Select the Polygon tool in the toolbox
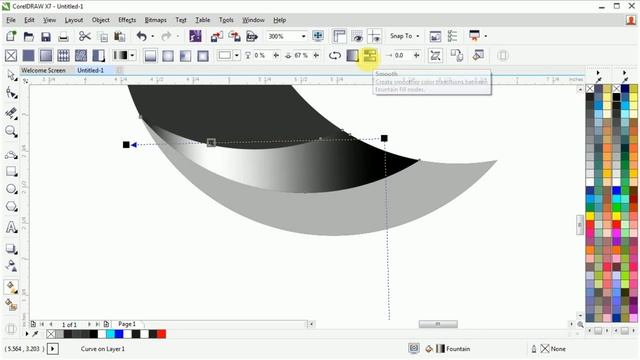The image size is (640, 360). click(11, 207)
